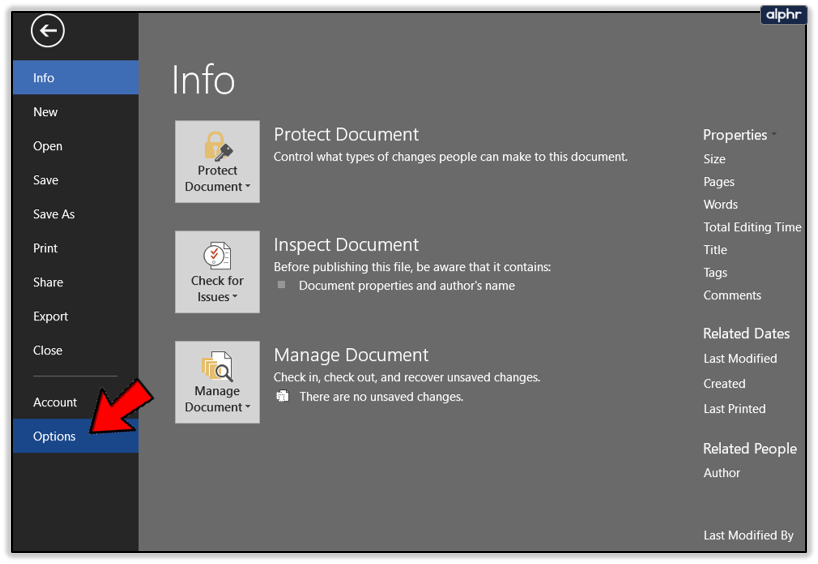This screenshot has height=564, width=818.
Task: Click the Words property label
Action: point(720,205)
